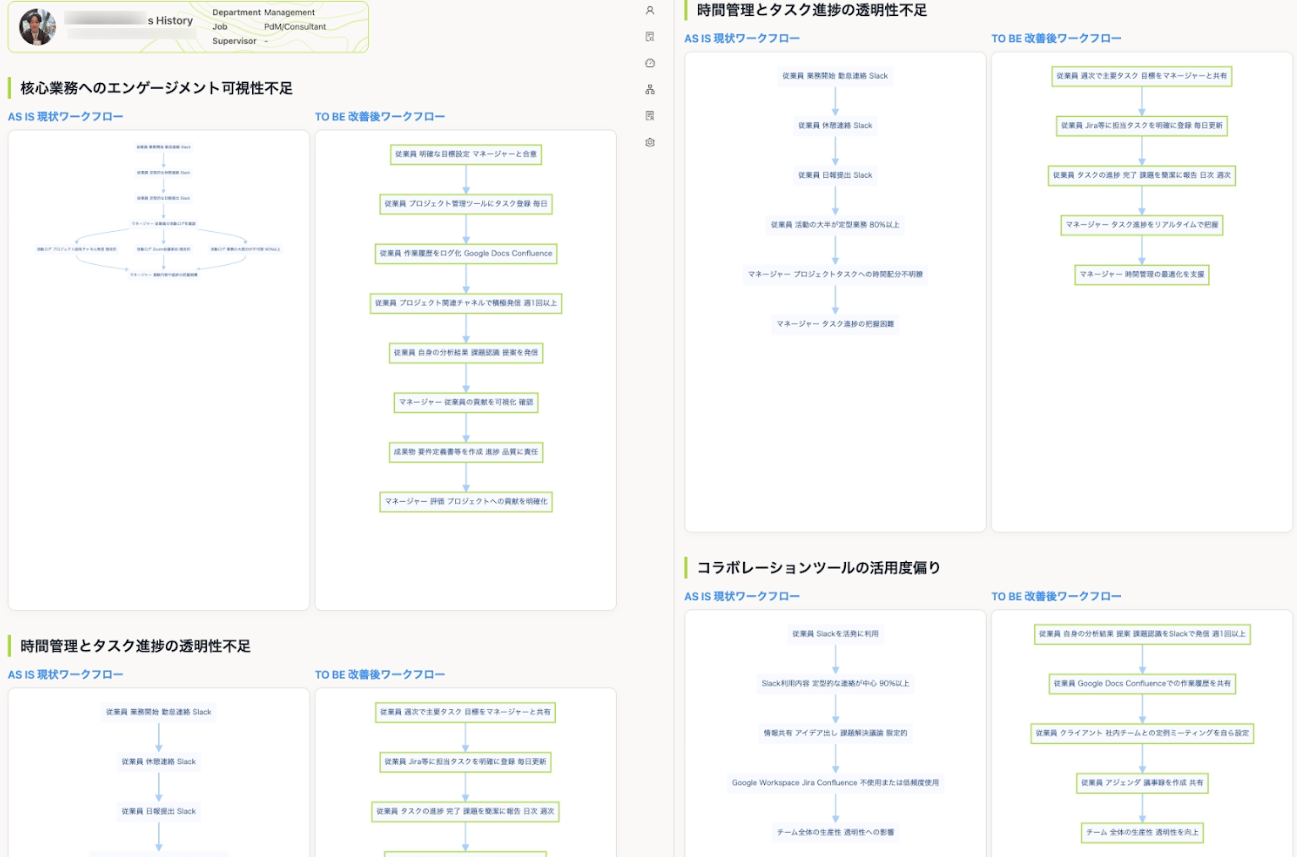This screenshot has width=1297, height=857.
Task: Select node チーム 全体の生産性 透明性を向上
Action: pos(1142,832)
